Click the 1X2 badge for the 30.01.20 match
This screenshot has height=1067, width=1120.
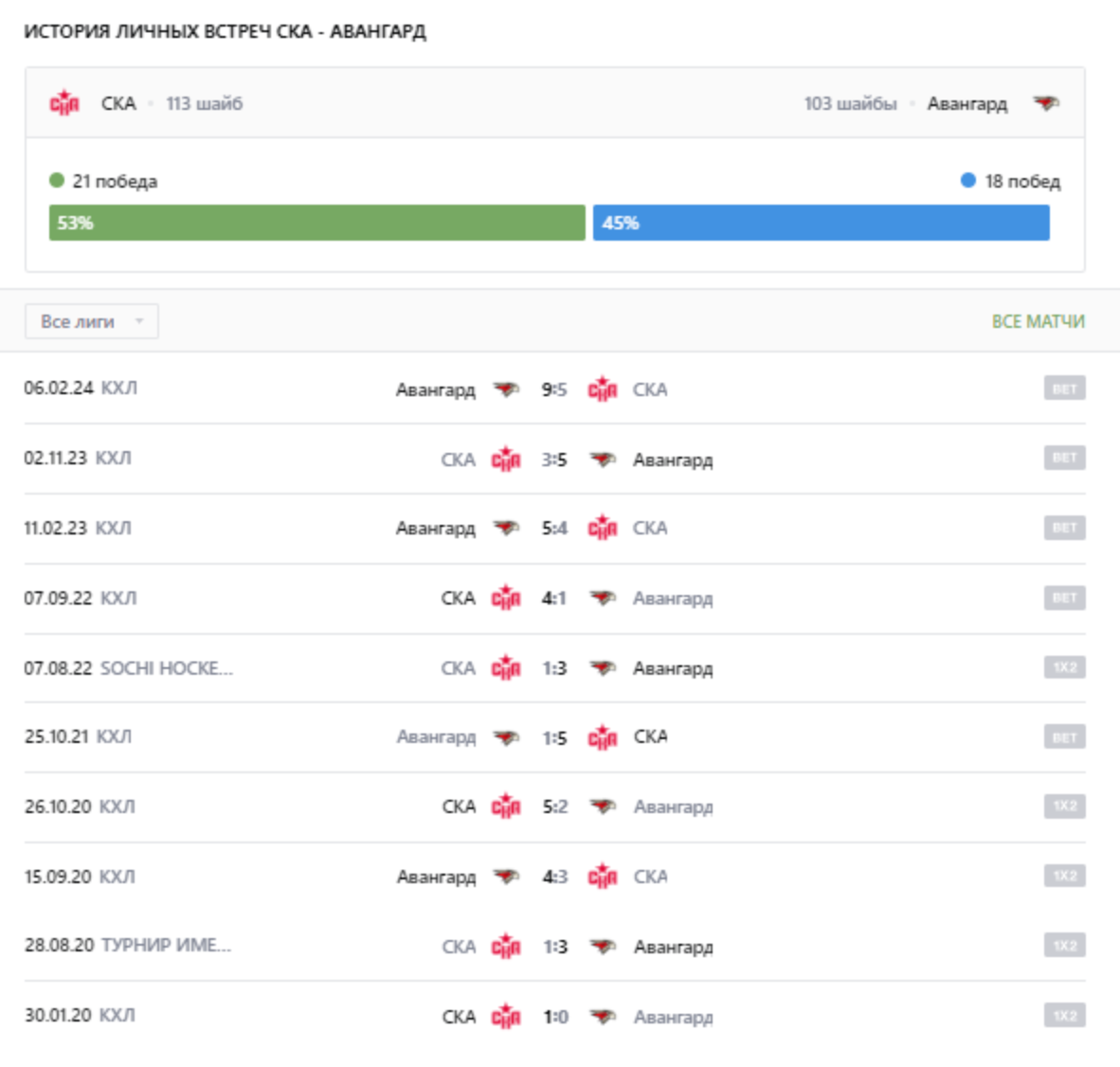1064,1016
